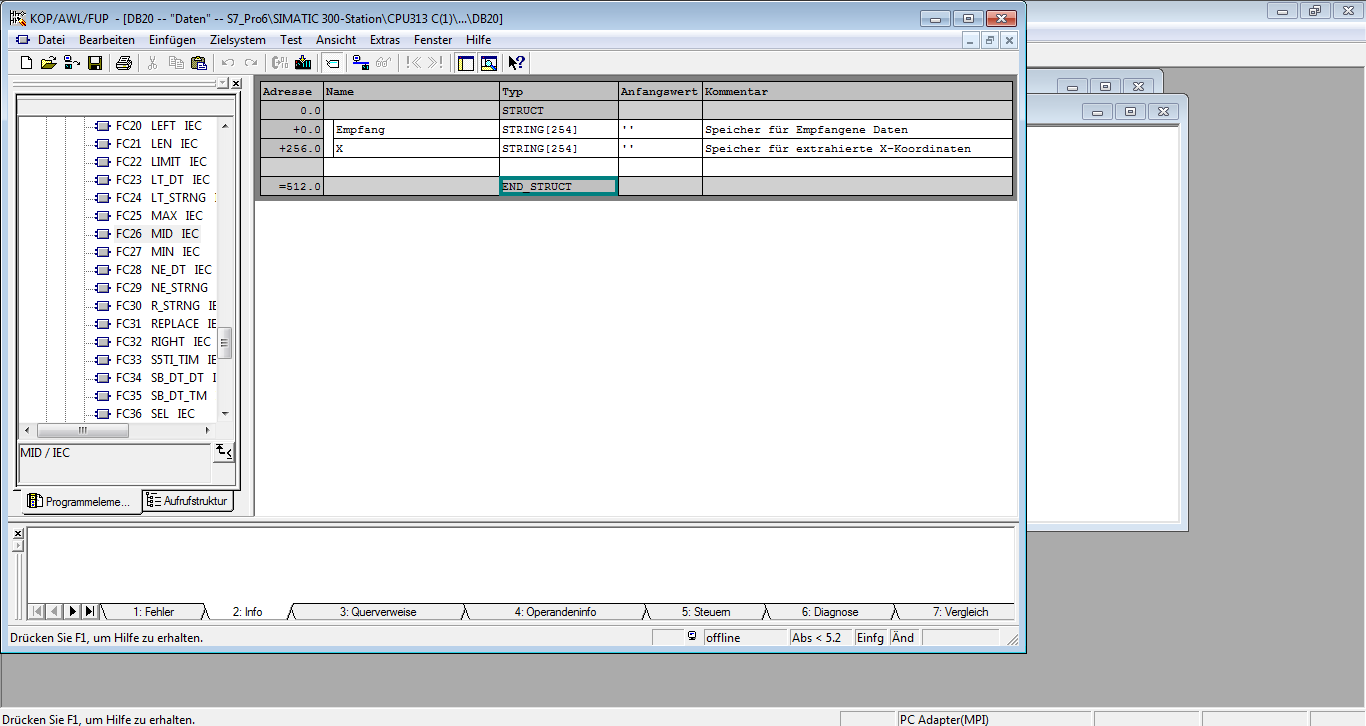Toggle the overview panel toolbar button
The image size is (1366, 726).
click(x=466, y=63)
